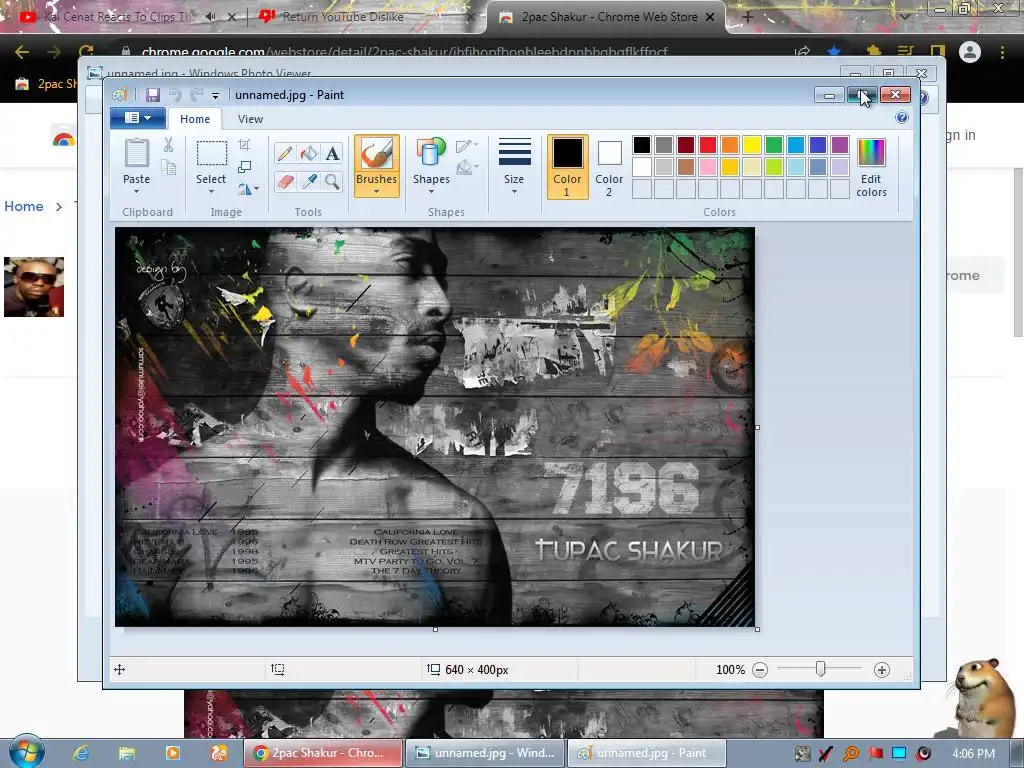Image resolution: width=1024 pixels, height=768 pixels.
Task: Expand the Brushes dropdown arrow
Action: pyautogui.click(x=377, y=191)
